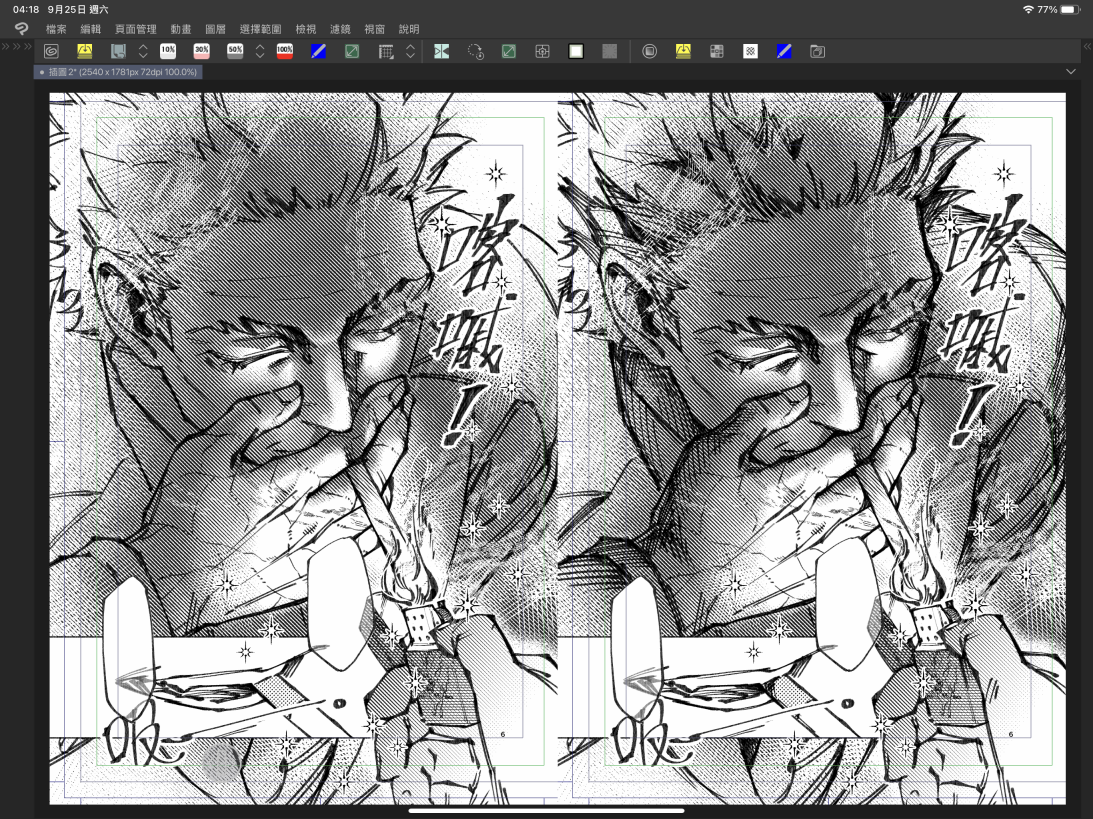Click the battery status icon
Screen dimensions: 1093x819
pos(1071,10)
